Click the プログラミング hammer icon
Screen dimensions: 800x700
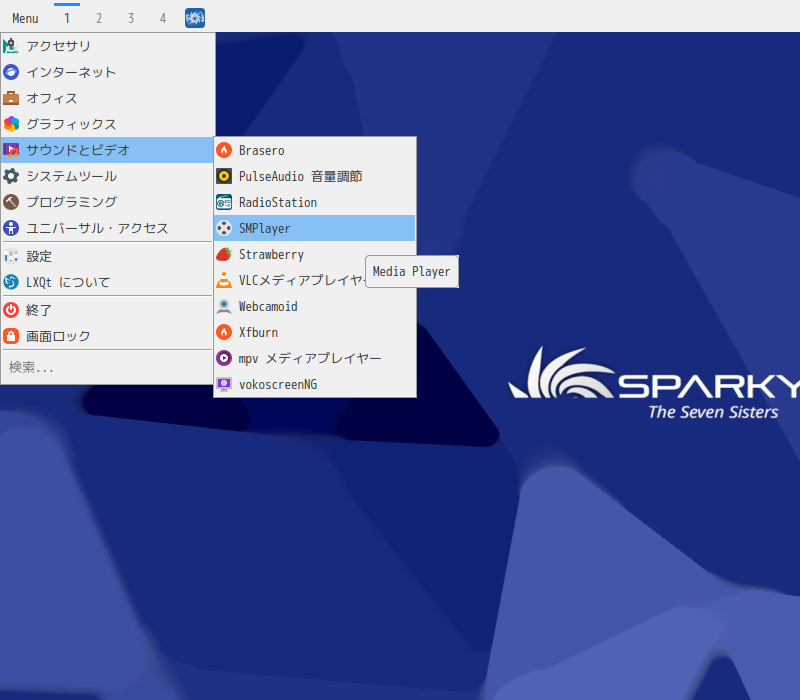point(11,202)
